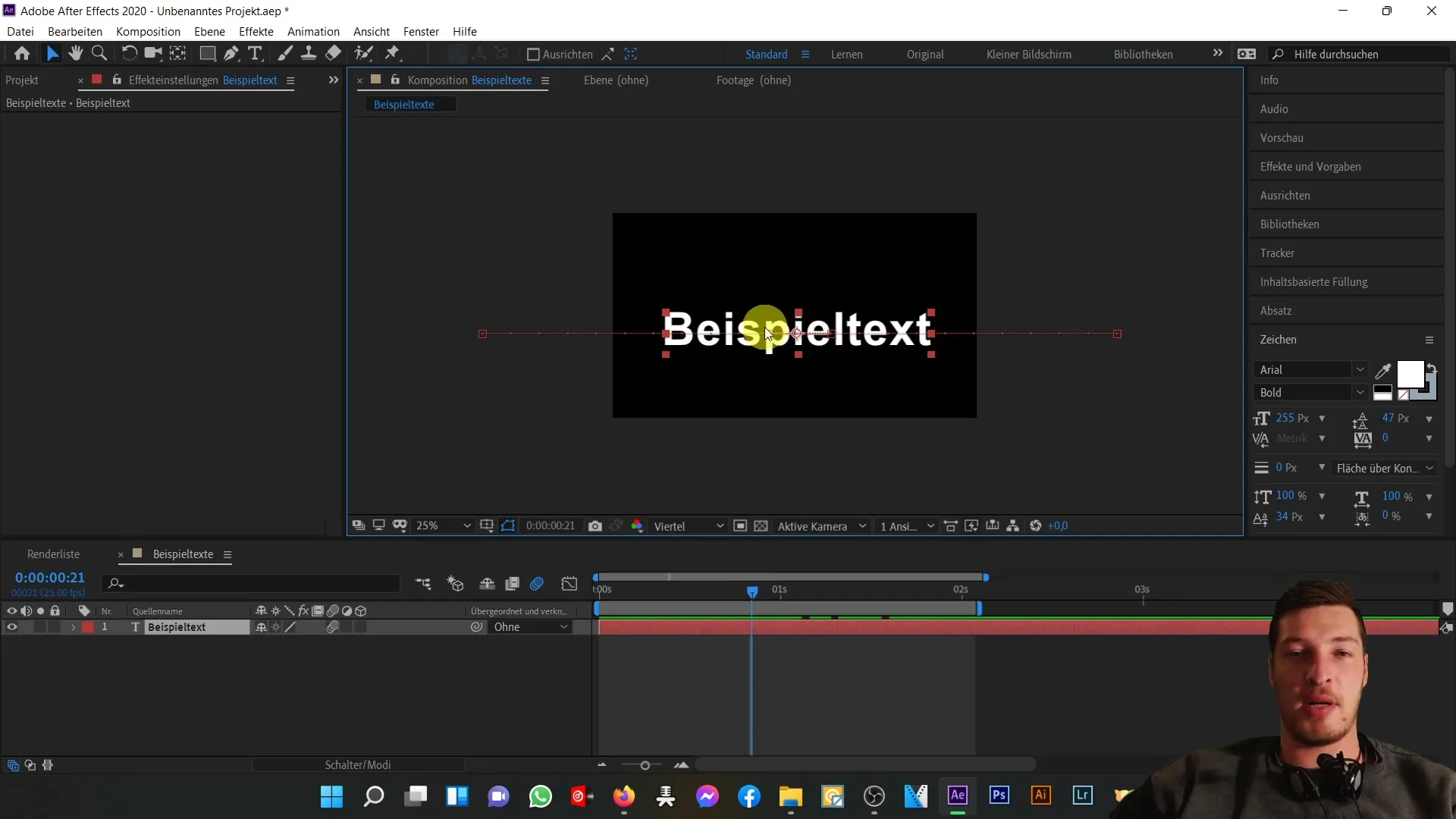Open the Aktive Kamera view dropdown

pos(821,526)
